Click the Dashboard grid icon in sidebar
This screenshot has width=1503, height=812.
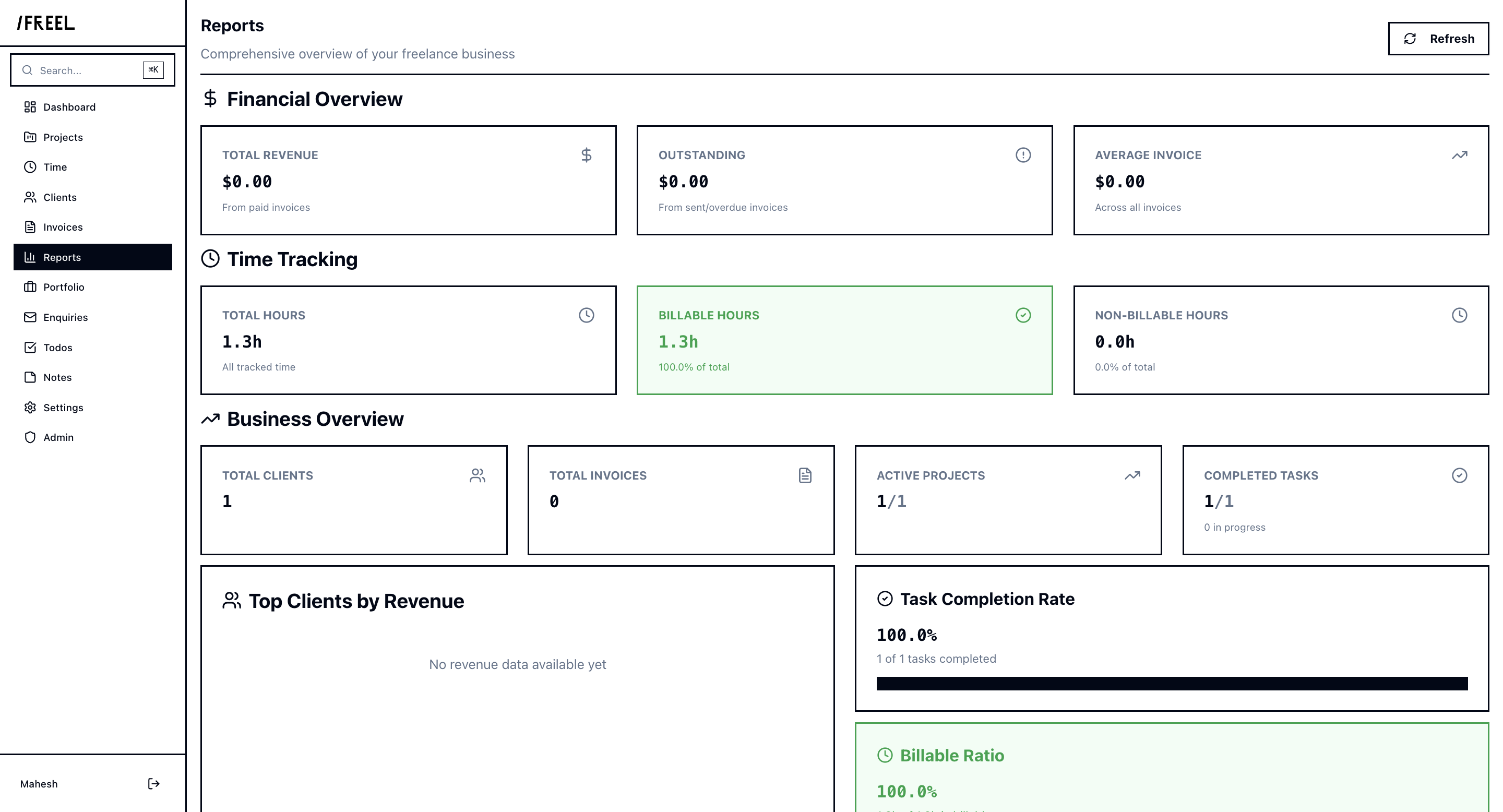tap(30, 107)
